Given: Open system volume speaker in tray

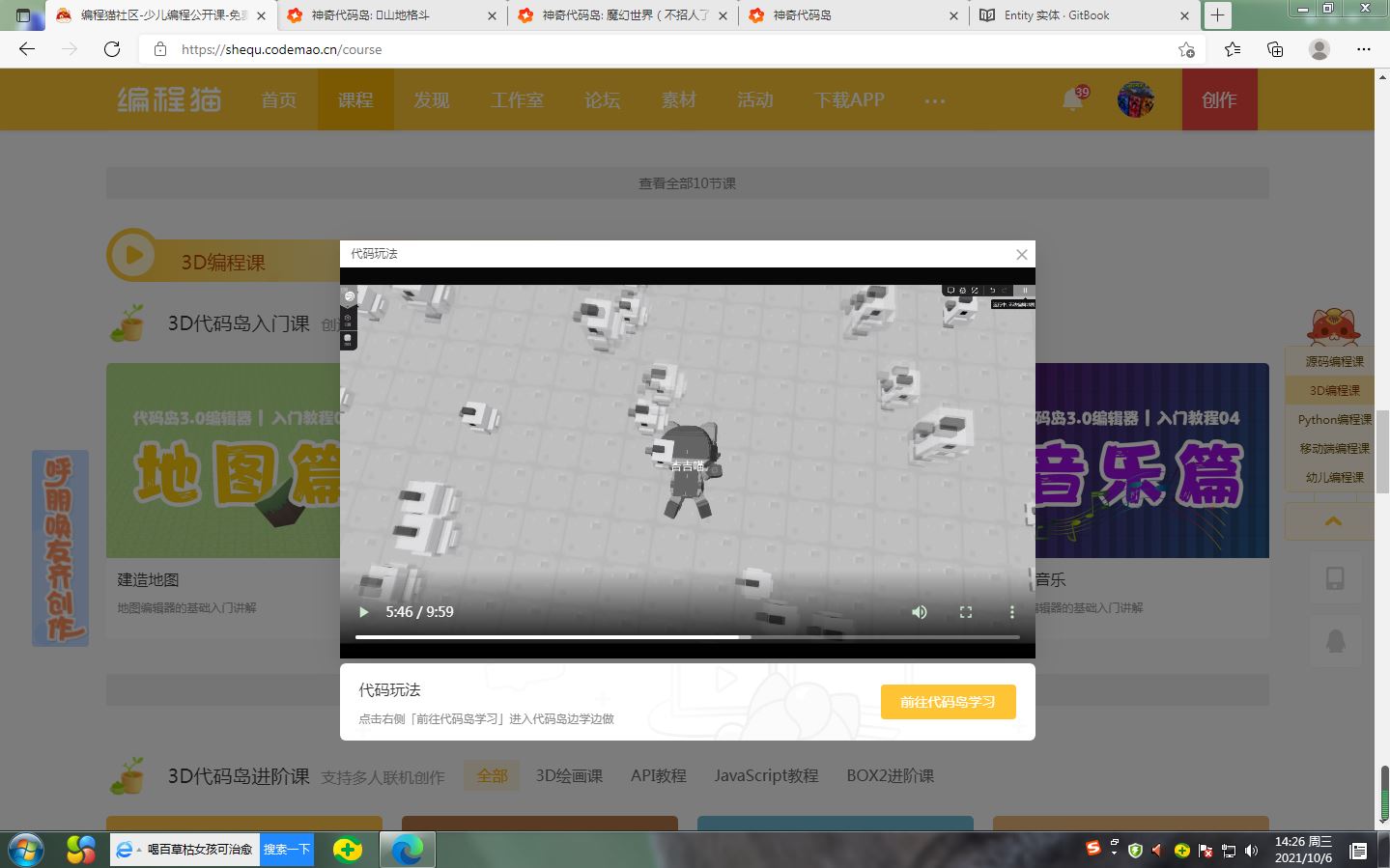Looking at the screenshot, I should [x=1252, y=851].
